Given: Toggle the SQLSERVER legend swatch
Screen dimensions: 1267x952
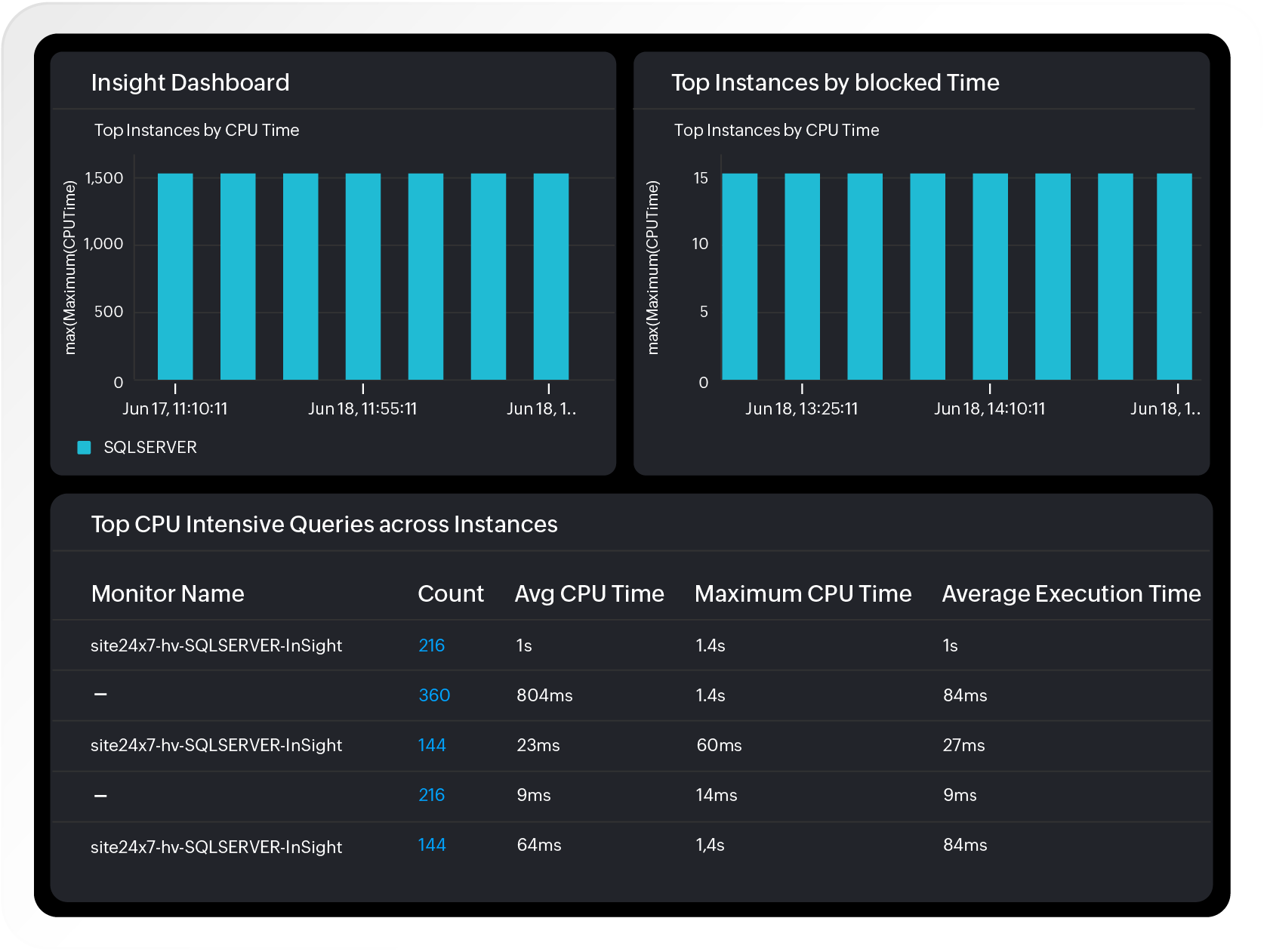Looking at the screenshot, I should [84, 447].
